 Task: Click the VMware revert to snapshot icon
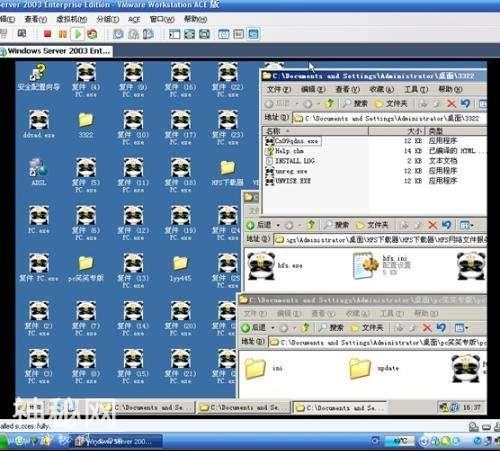133,34
